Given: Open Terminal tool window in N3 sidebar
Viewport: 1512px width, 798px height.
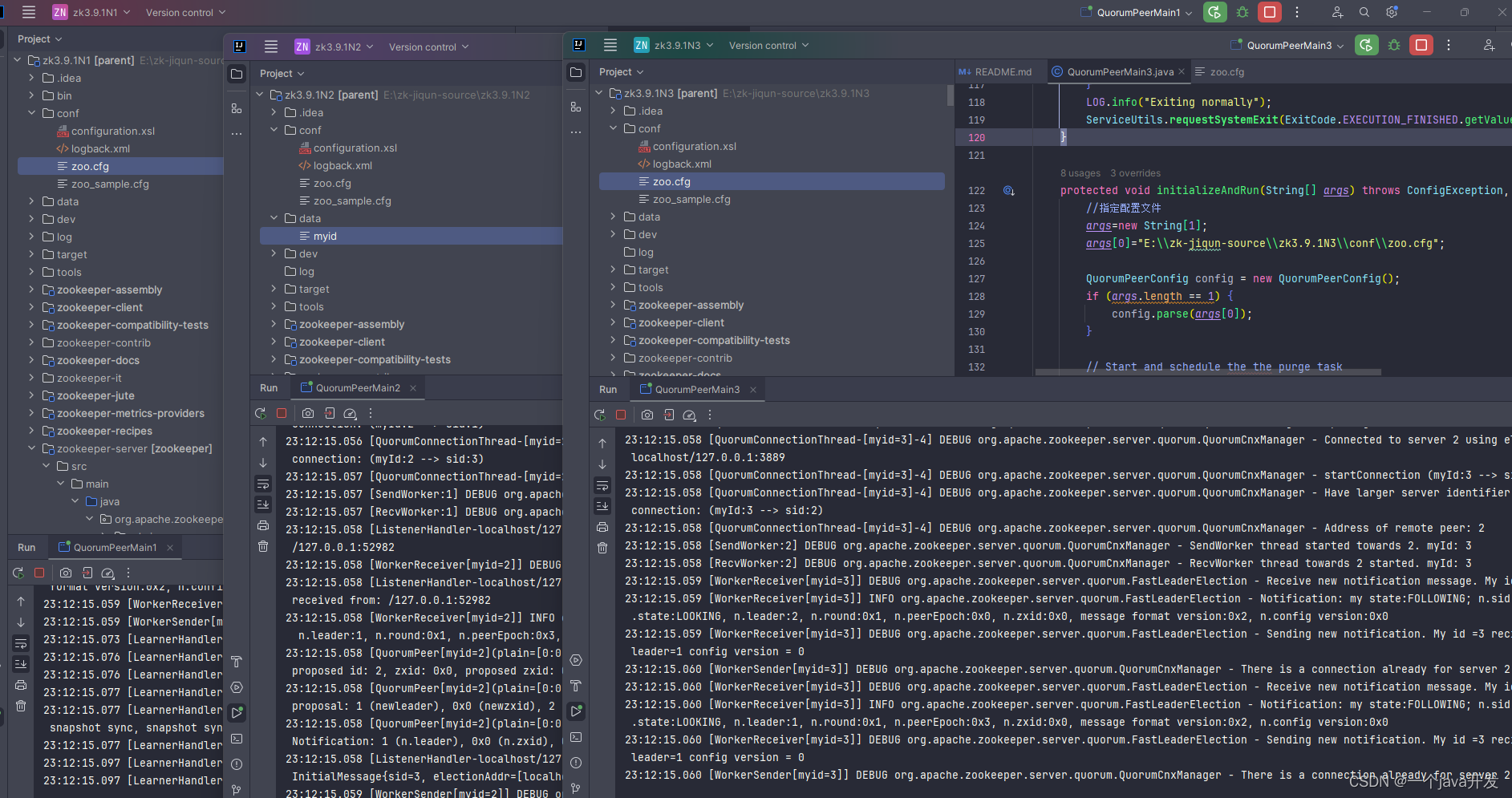Looking at the screenshot, I should 576,737.
